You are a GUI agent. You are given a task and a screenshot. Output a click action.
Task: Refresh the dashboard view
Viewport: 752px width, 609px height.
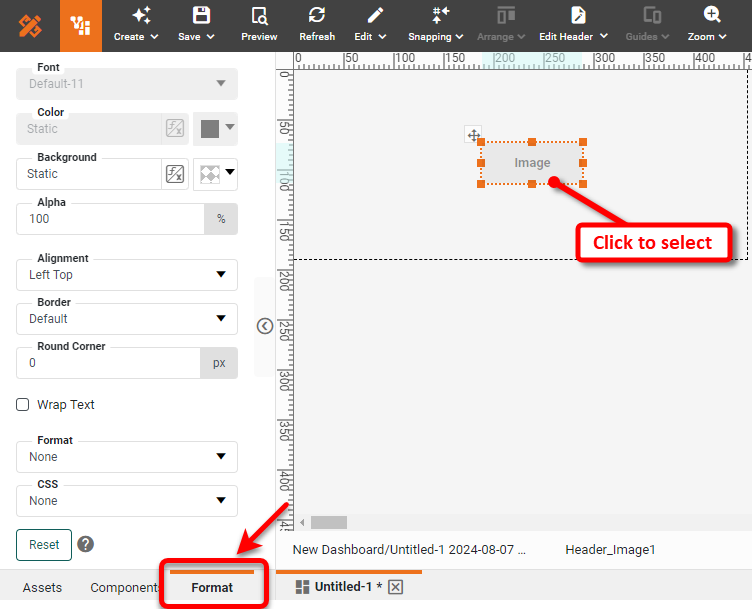pyautogui.click(x=317, y=16)
